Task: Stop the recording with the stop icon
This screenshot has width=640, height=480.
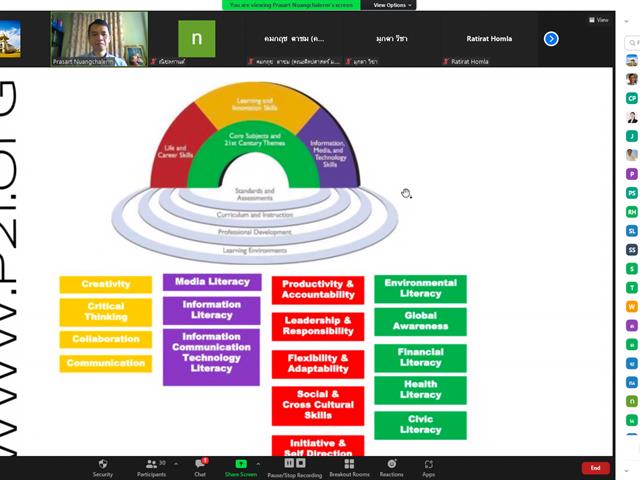Action: tap(301, 463)
